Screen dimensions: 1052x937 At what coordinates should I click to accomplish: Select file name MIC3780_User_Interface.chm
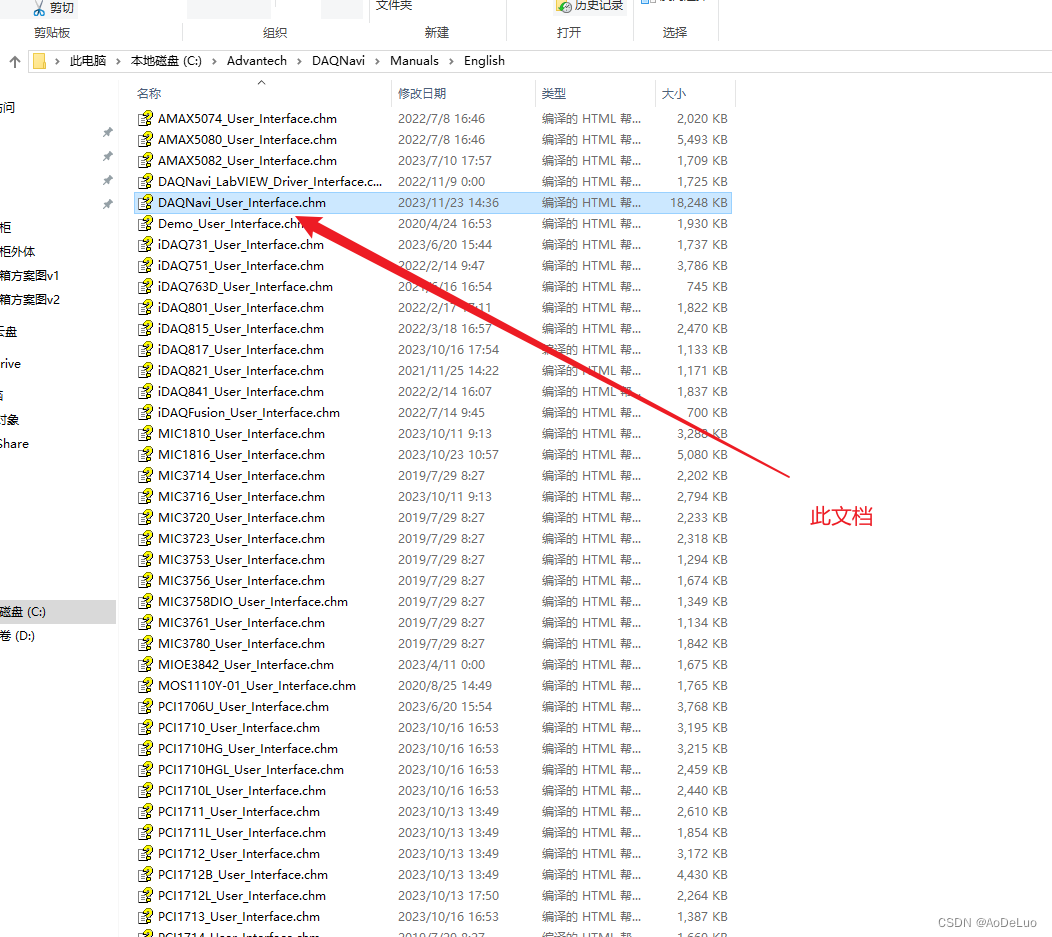241,644
